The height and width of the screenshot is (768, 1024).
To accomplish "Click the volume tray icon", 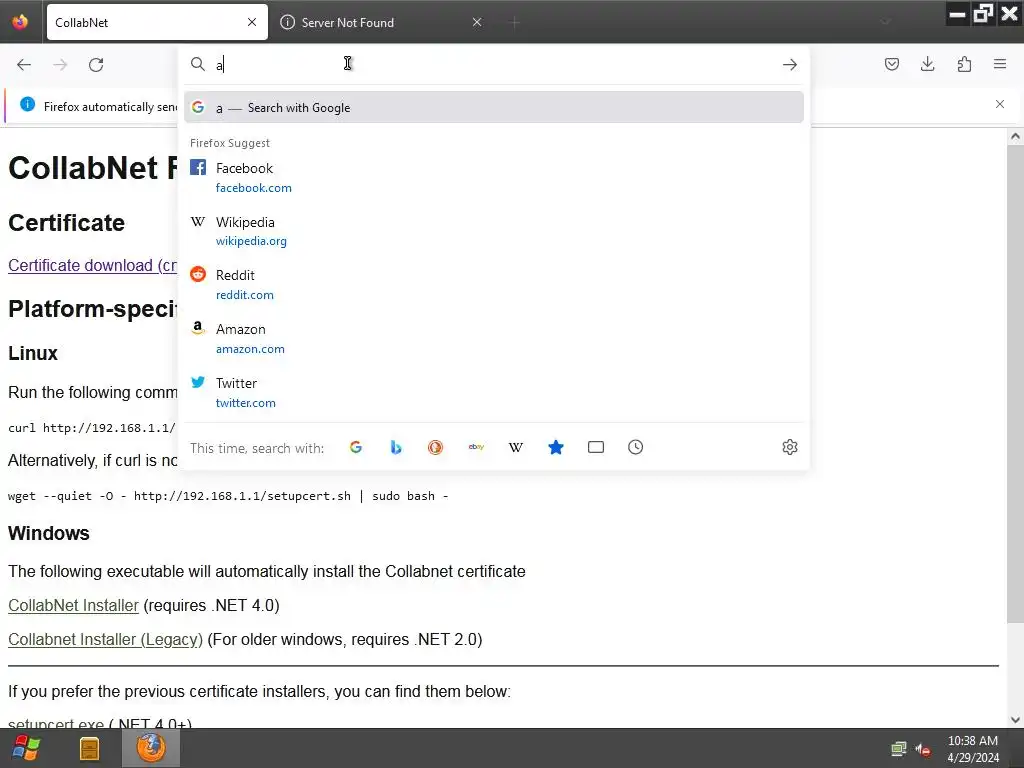I will [x=923, y=749].
